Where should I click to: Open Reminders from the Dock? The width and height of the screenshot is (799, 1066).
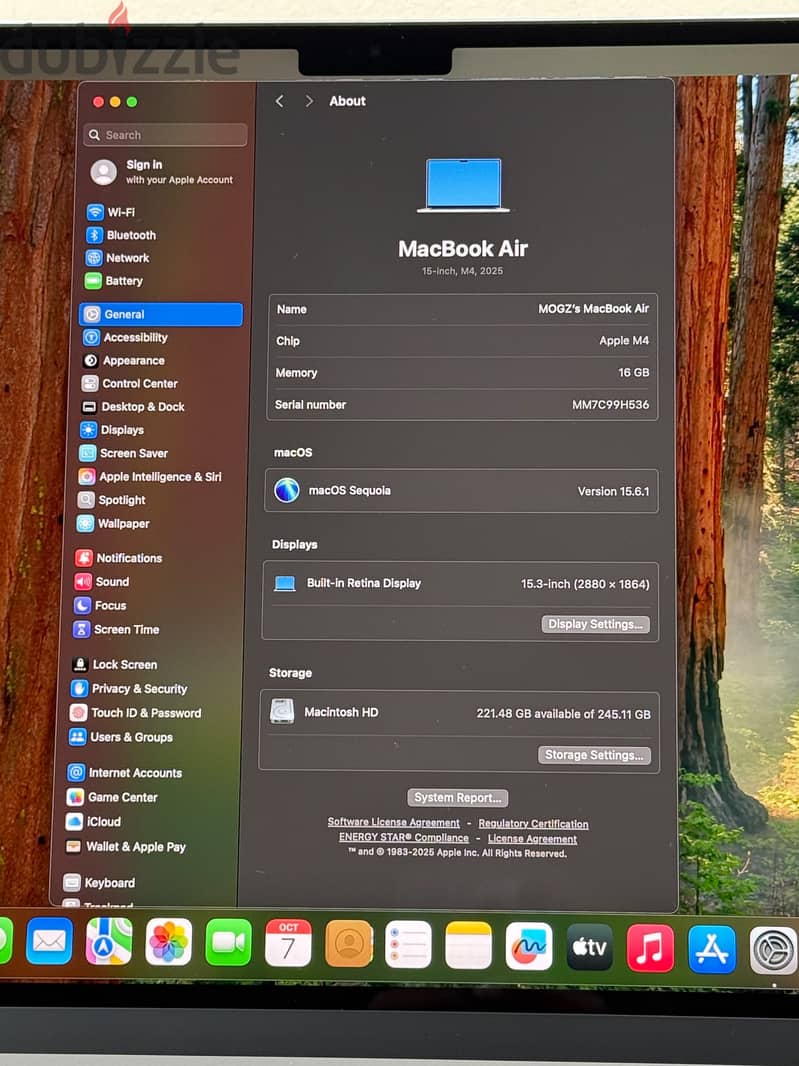click(409, 944)
